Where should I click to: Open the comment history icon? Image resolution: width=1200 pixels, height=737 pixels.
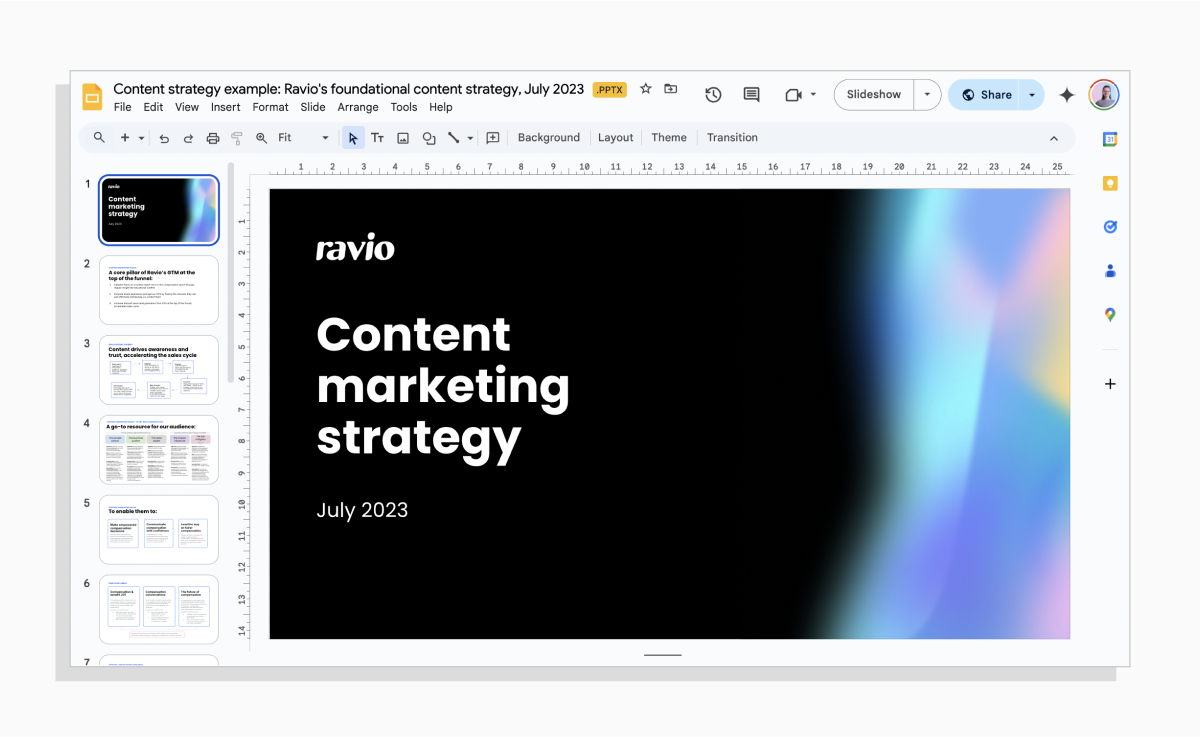751,94
